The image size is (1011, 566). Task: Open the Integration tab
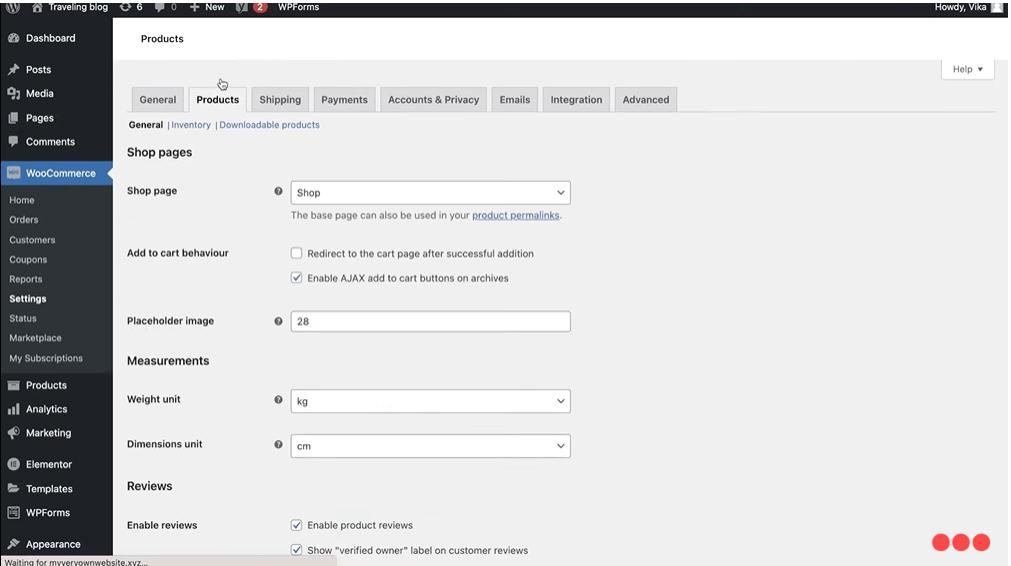coord(576,100)
